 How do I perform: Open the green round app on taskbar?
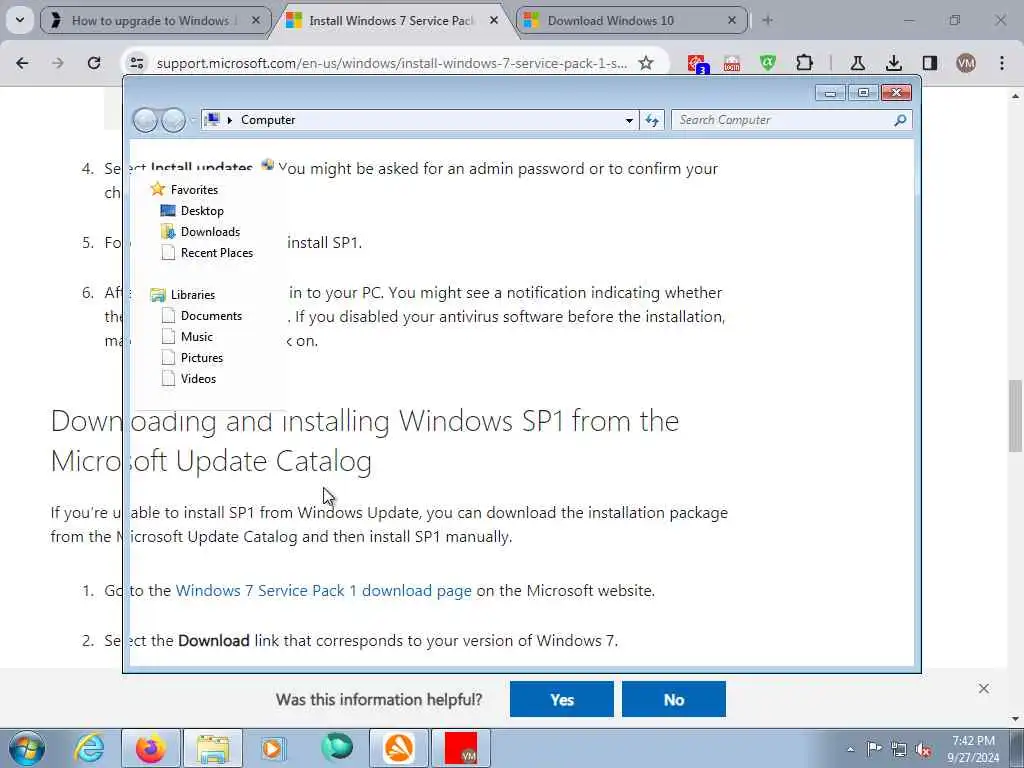(x=336, y=748)
